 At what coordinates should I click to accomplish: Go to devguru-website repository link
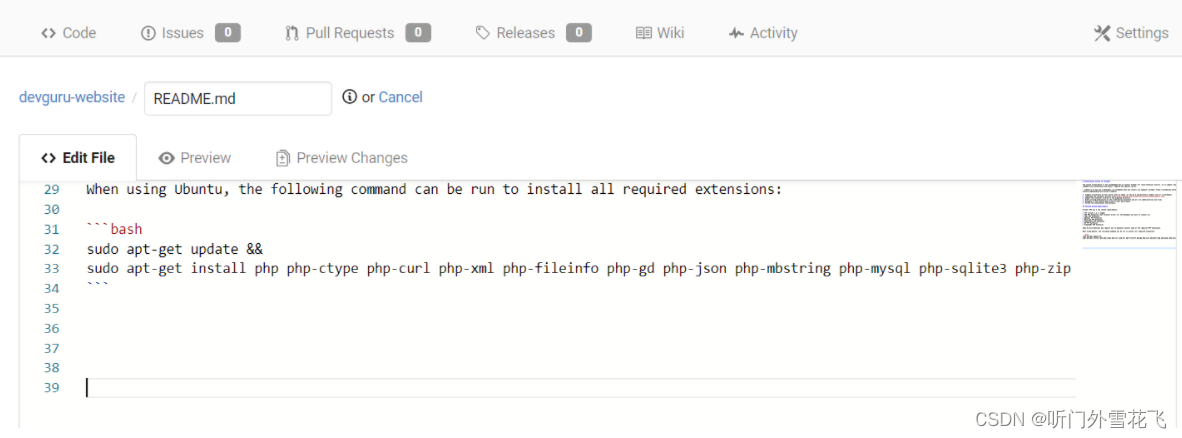point(72,97)
